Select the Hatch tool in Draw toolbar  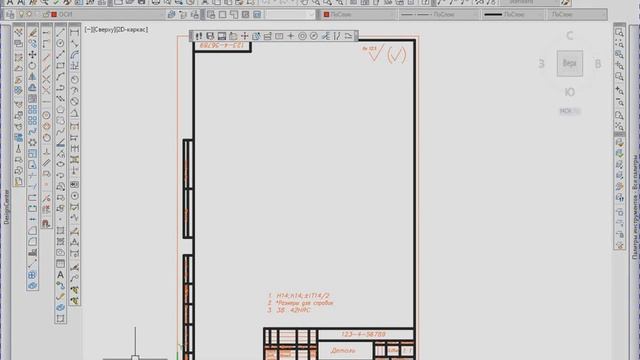[x=60, y=231]
